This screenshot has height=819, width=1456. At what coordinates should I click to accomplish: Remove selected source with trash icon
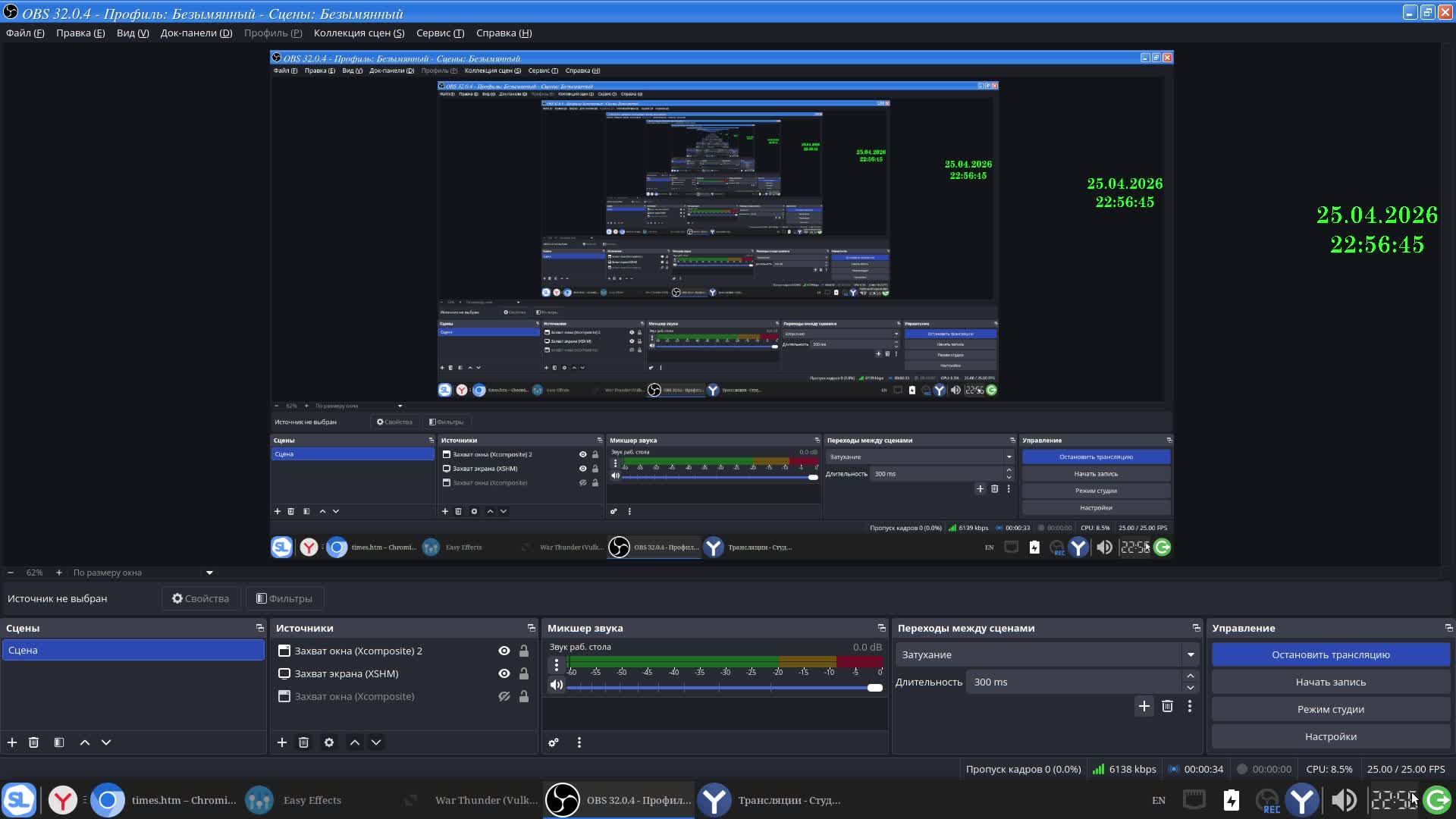(303, 742)
